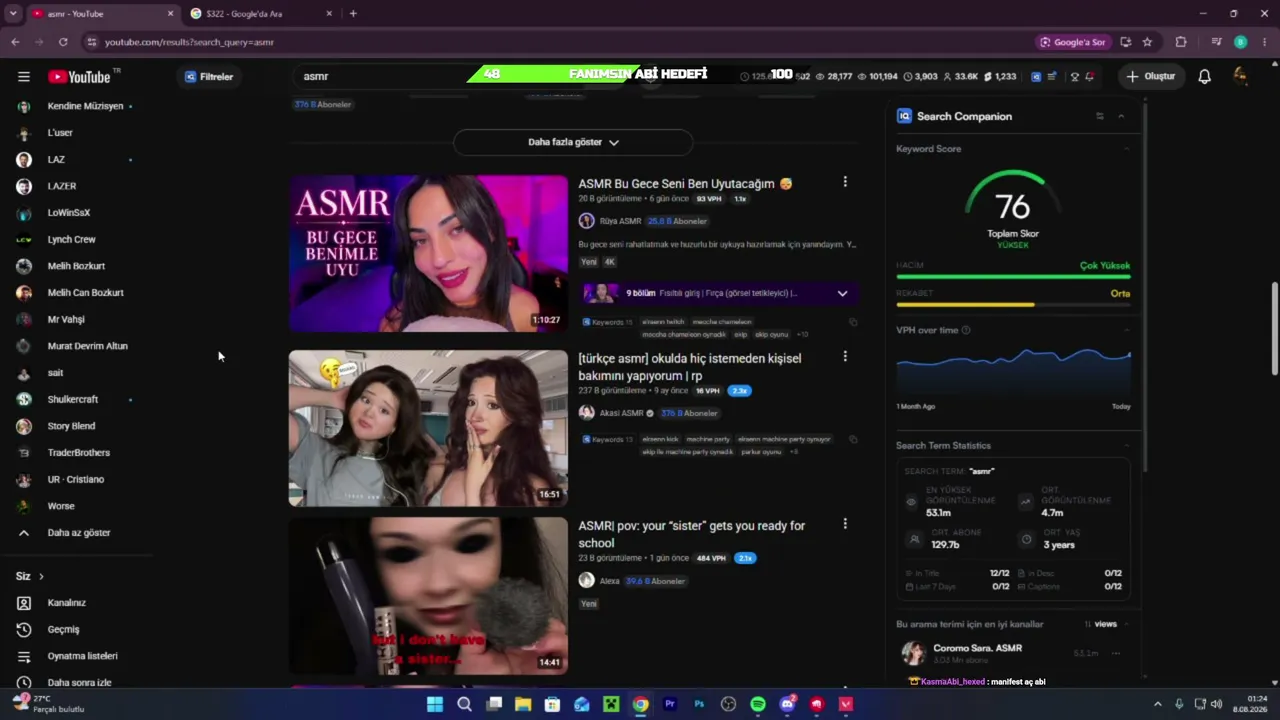Collapse sidebar with 'Daha az göster'
Image resolution: width=1280 pixels, height=720 pixels.
coord(79,533)
